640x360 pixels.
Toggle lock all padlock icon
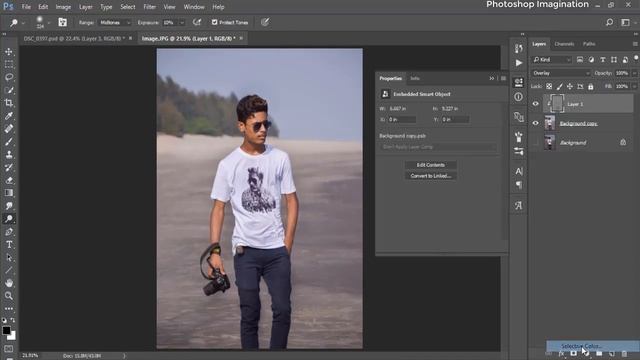(x=591, y=87)
